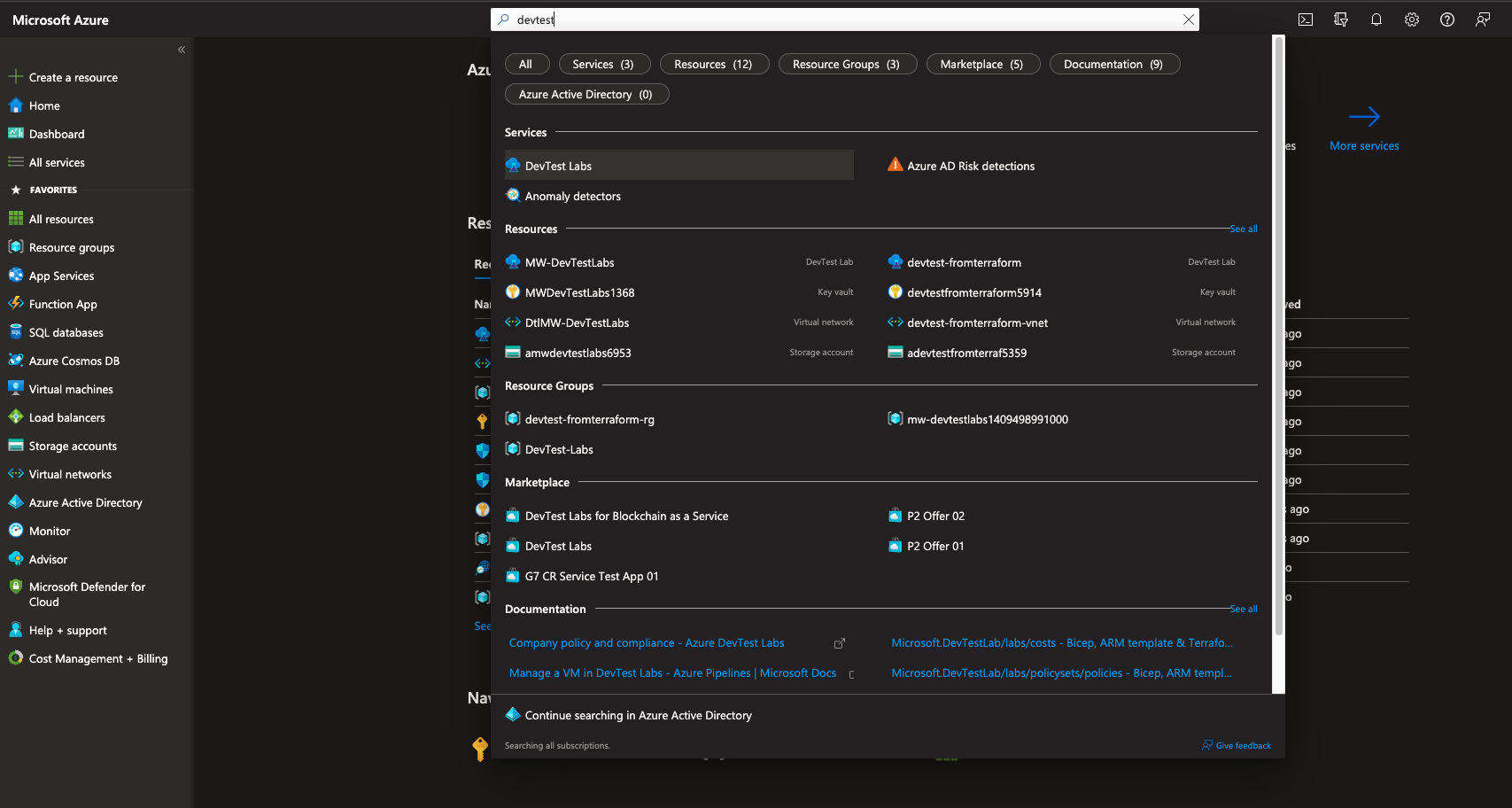Filter results by Marketplace (5)
Viewport: 1512px width, 808px height.
[x=982, y=64]
